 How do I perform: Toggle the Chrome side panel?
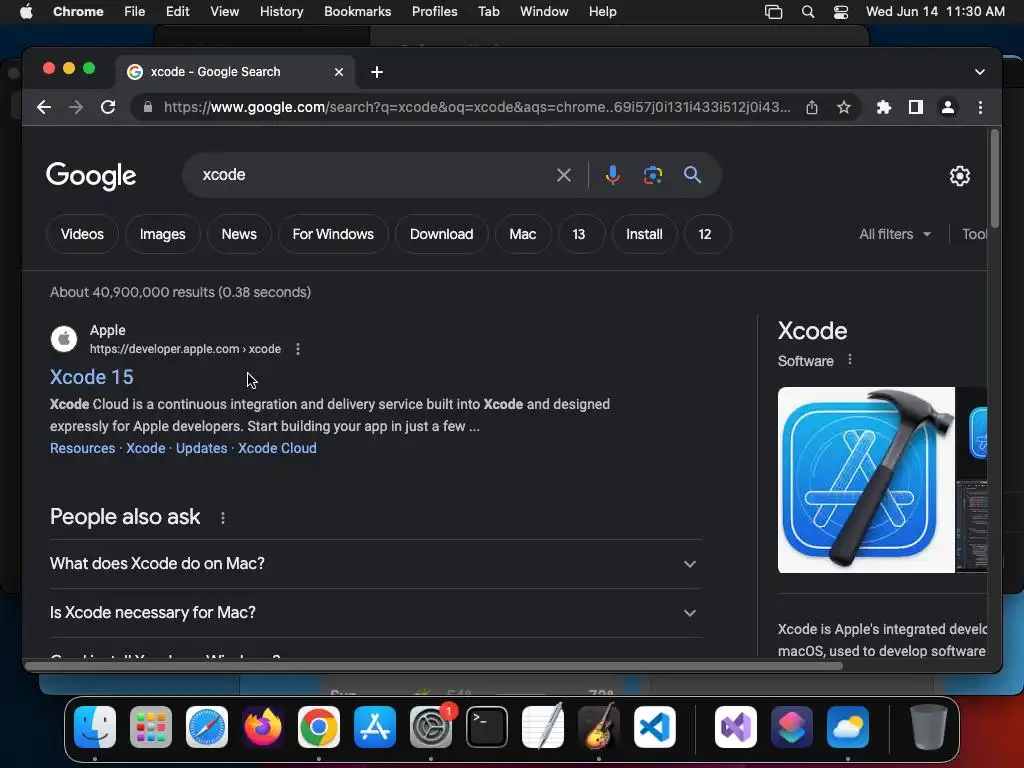[x=916, y=107]
